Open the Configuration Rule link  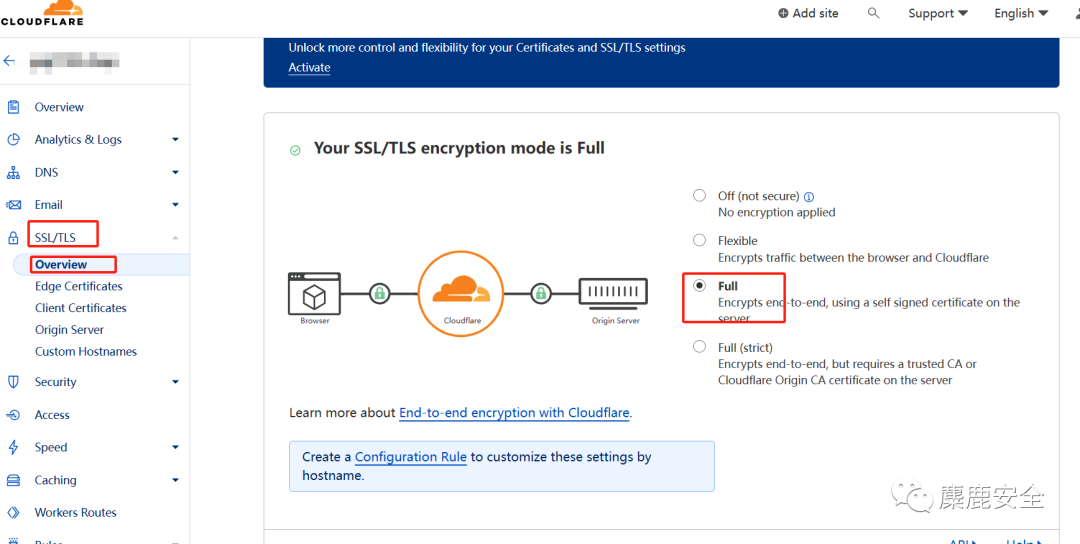pyautogui.click(x=411, y=457)
